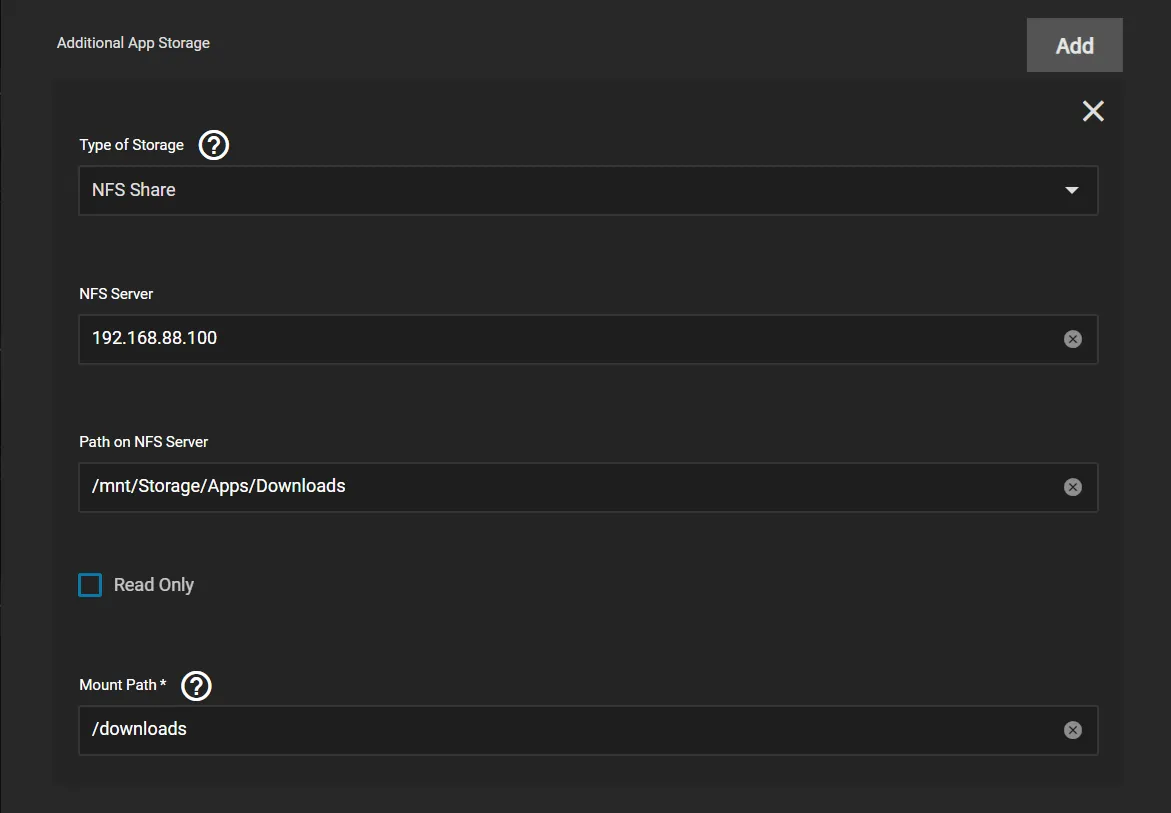The height and width of the screenshot is (813, 1171).
Task: Show help for Mount Path
Action: pos(197,686)
